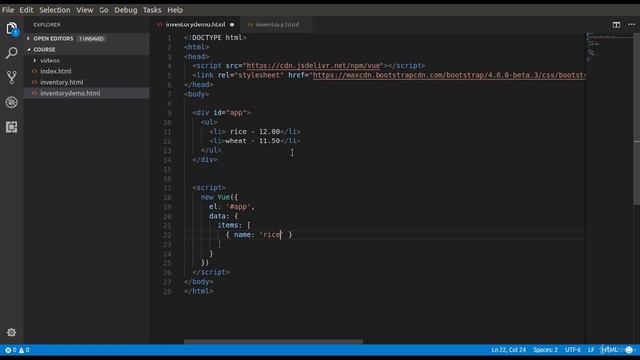Open the Manage gear icon
Screen dimensions: 640x360
[11, 332]
